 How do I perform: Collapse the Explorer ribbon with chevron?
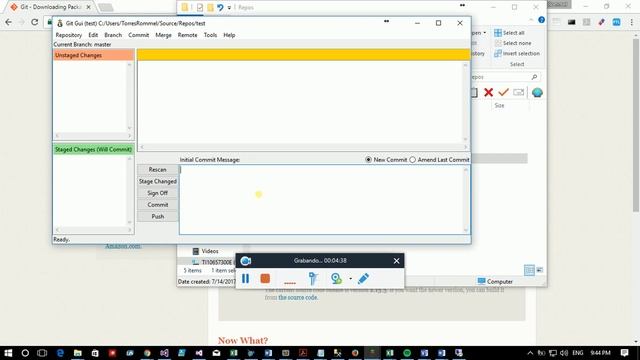pyautogui.click(x=531, y=20)
